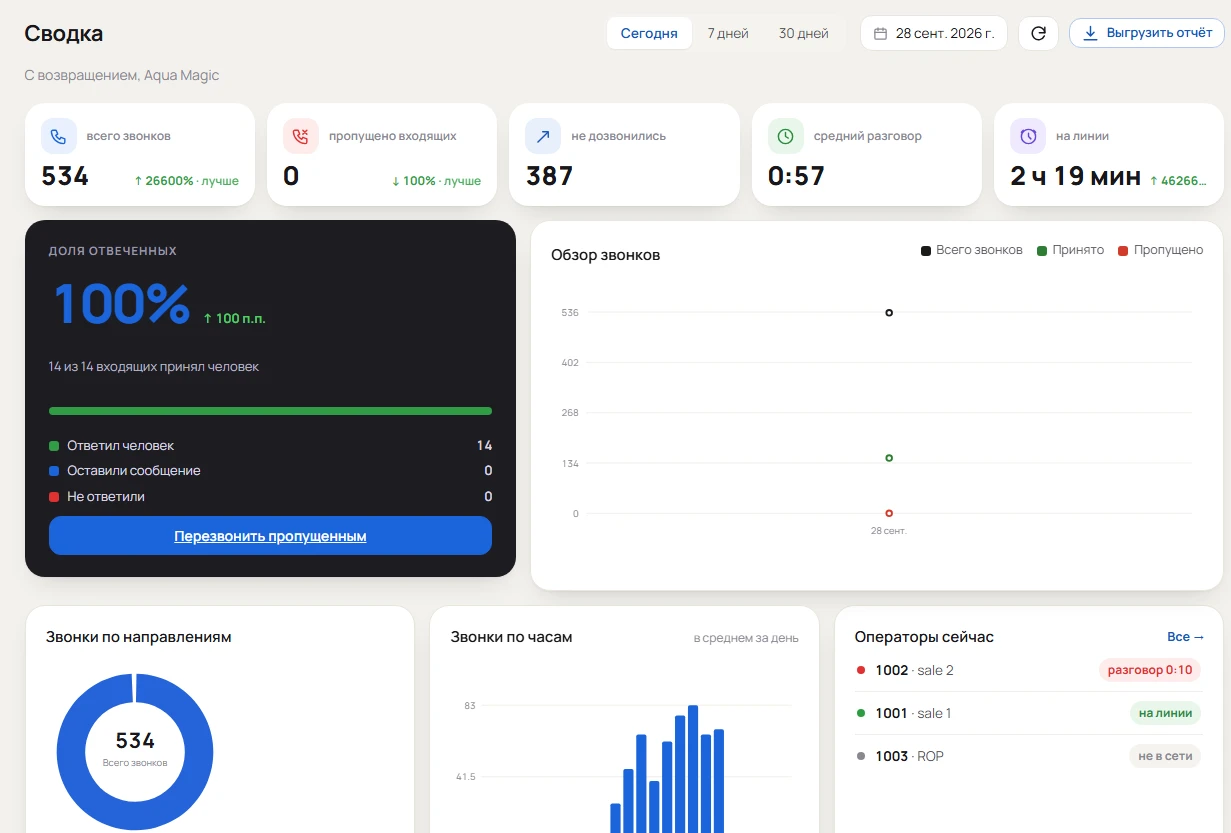Click the refresh icon button
The width and height of the screenshot is (1231, 833).
point(1038,33)
